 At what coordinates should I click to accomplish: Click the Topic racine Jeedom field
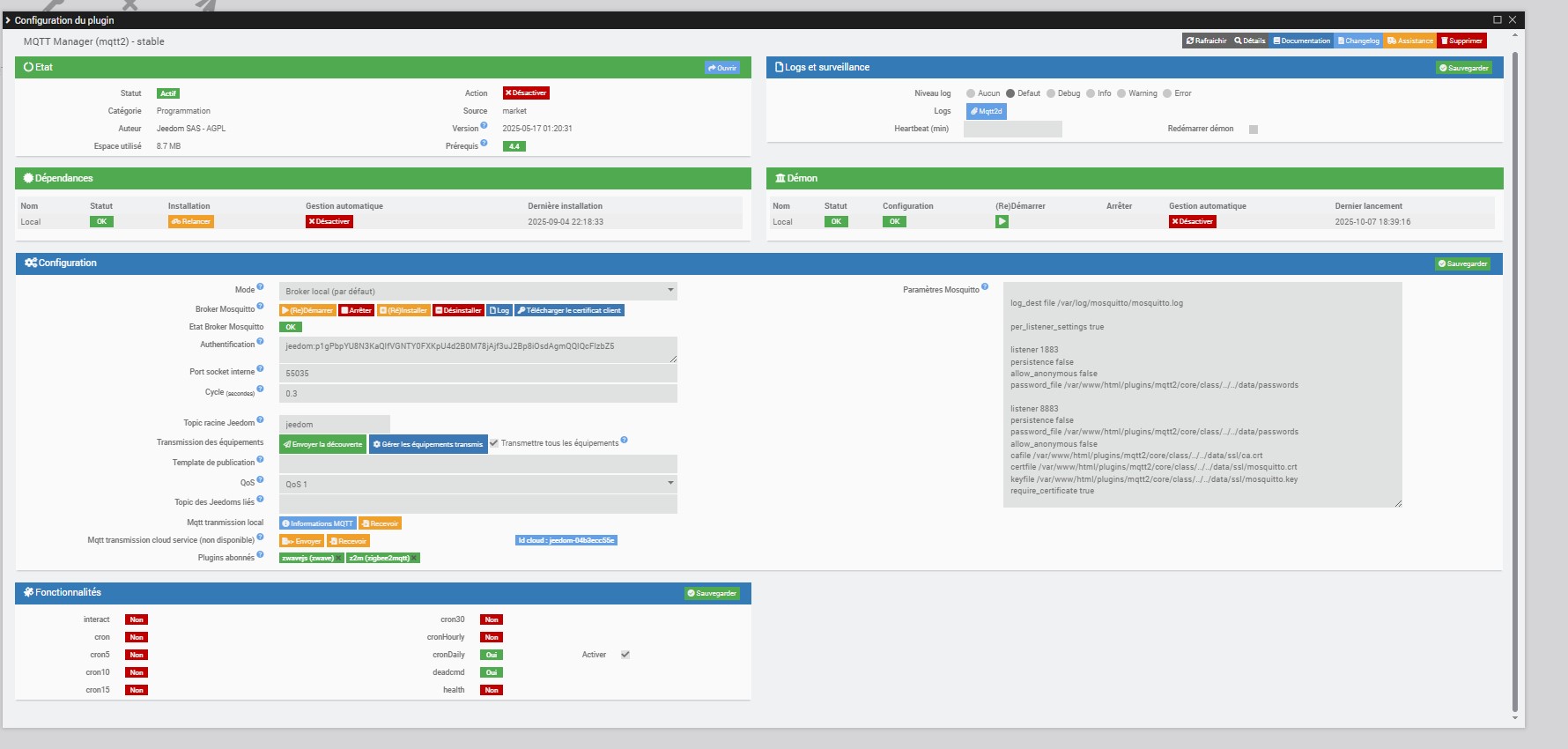tap(335, 424)
